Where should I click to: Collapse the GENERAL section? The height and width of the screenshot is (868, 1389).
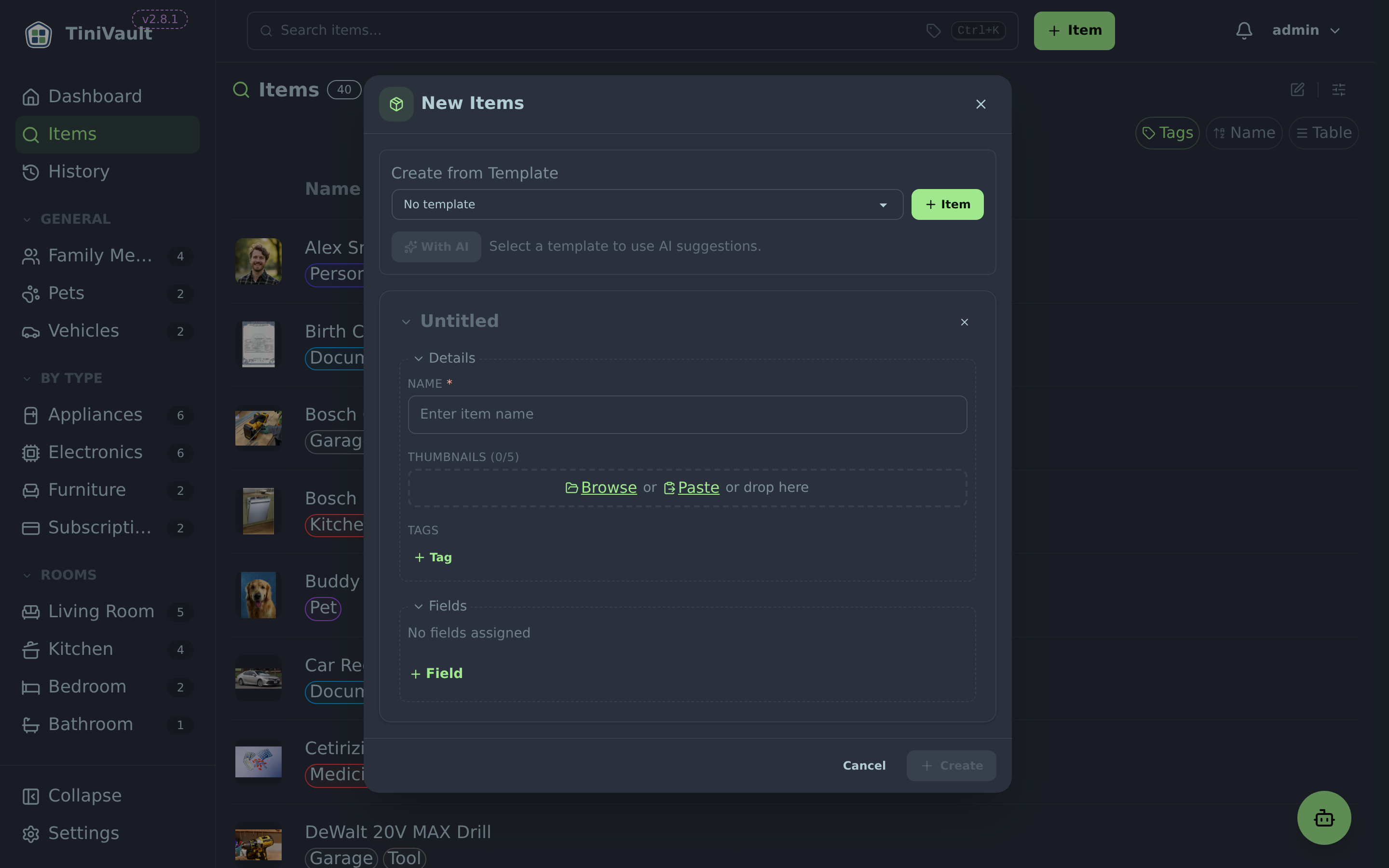(x=27, y=219)
